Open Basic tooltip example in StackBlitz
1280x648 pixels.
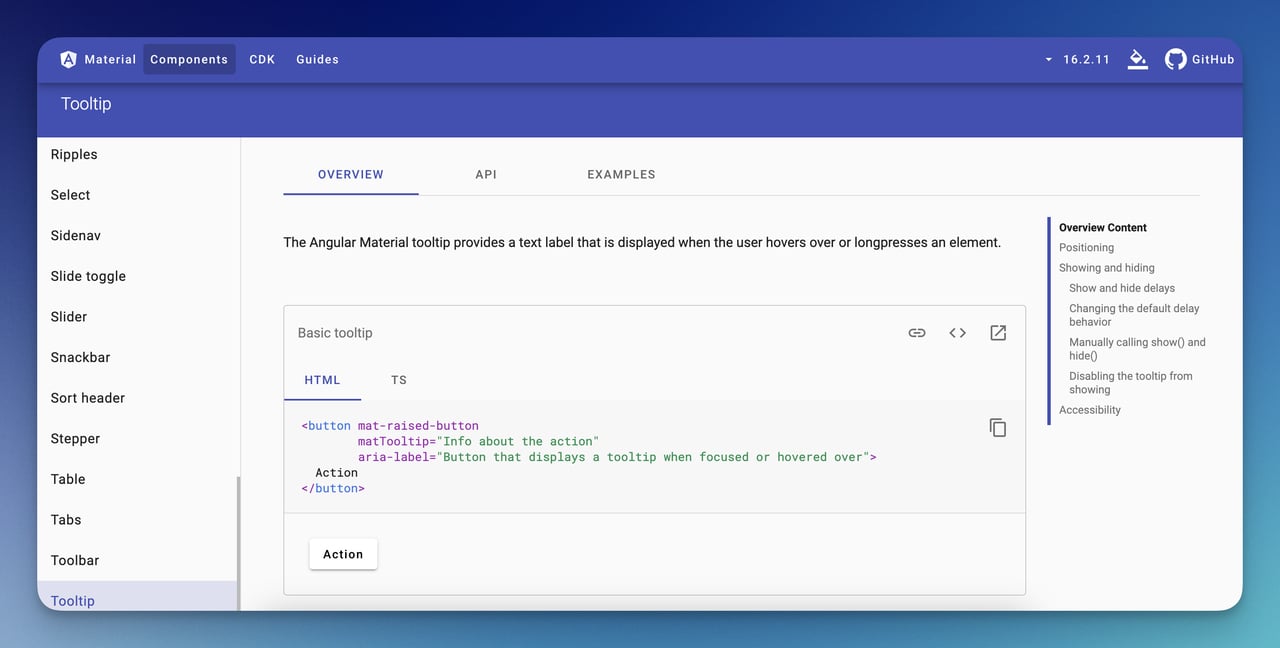click(x=998, y=333)
